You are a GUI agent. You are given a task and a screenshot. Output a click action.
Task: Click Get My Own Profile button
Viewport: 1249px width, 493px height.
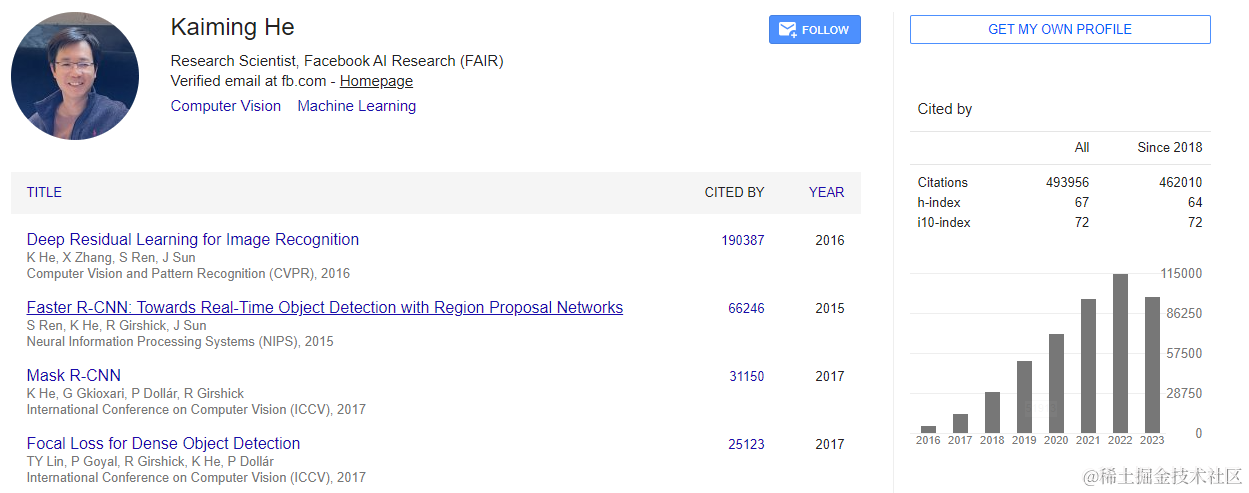[1059, 30]
